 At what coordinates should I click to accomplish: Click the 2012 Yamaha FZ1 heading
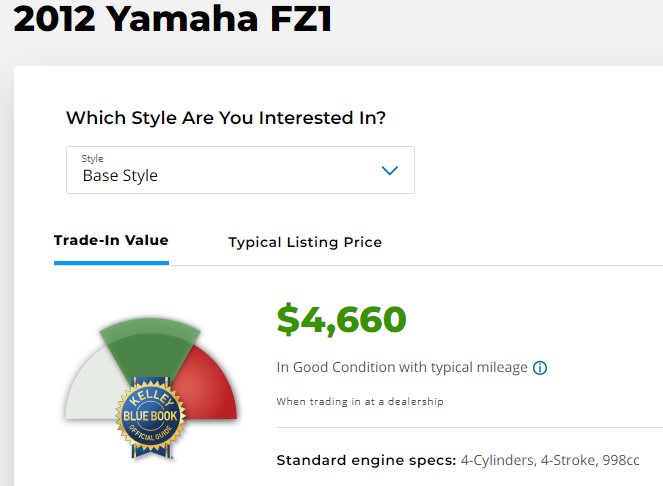[x=173, y=19]
